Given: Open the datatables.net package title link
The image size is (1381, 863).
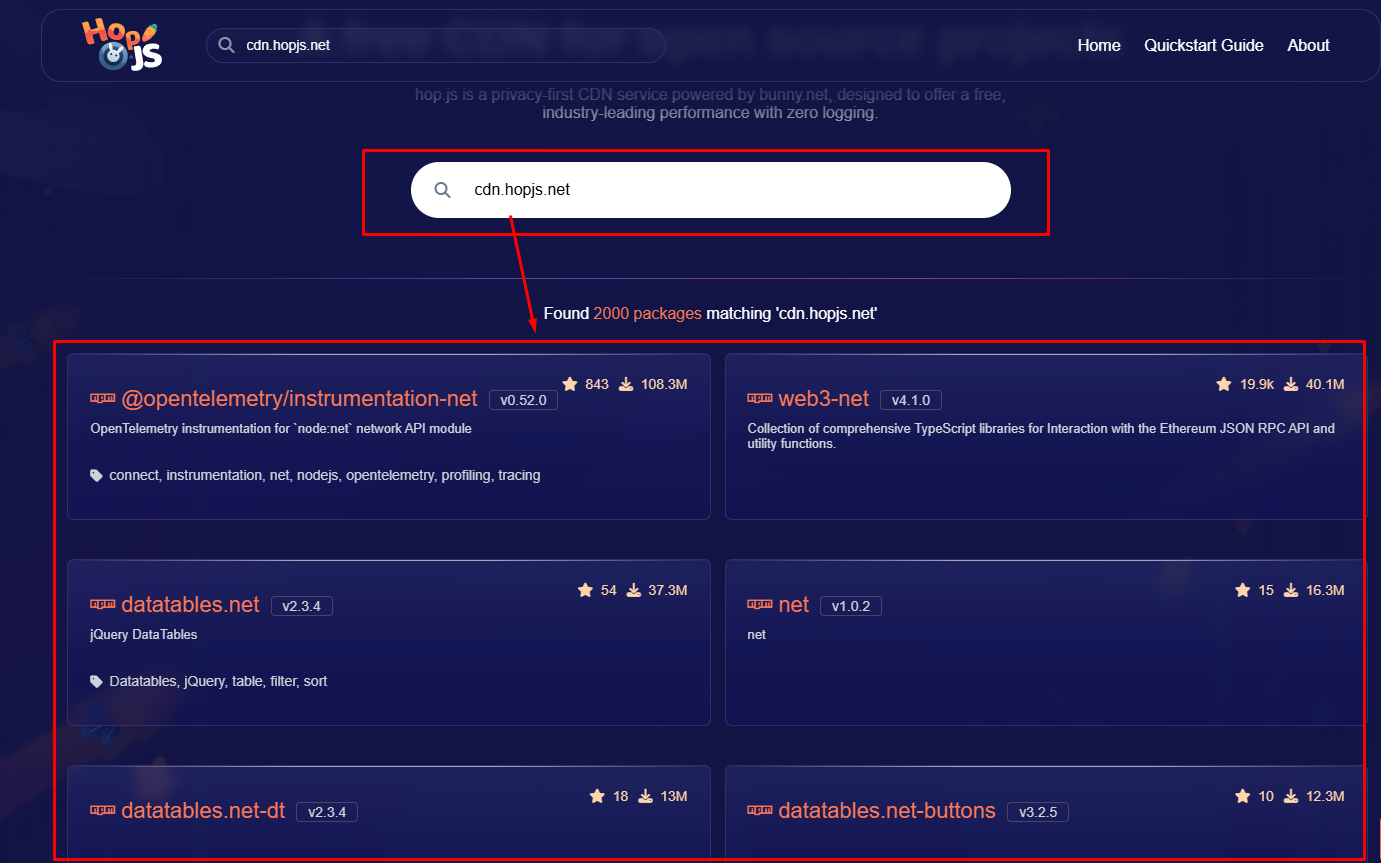Looking at the screenshot, I should click(190, 604).
